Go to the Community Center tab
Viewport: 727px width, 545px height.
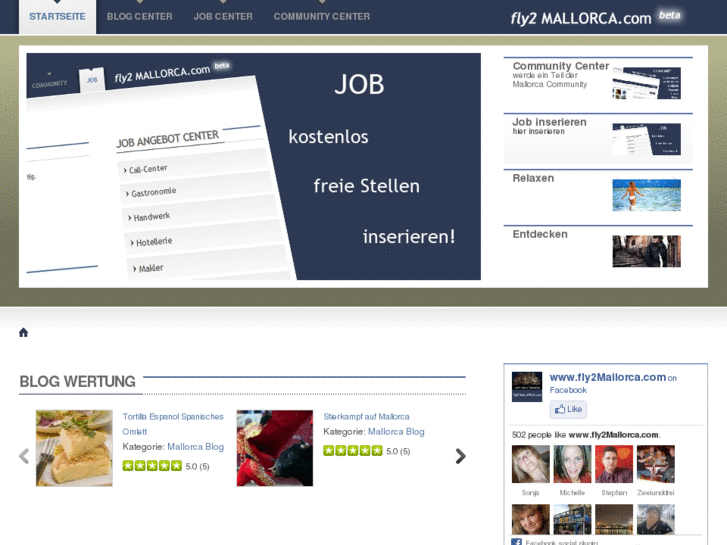[322, 17]
